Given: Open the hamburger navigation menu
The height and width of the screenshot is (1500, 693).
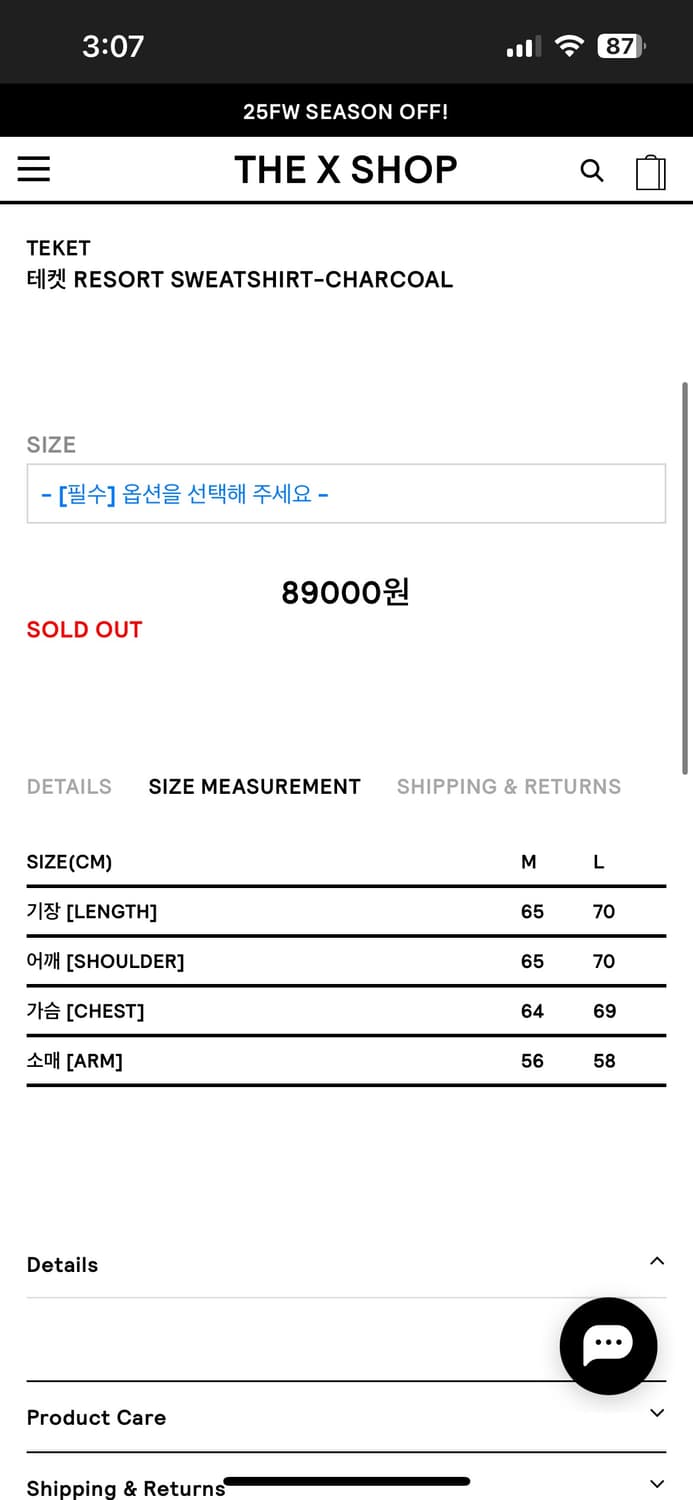Looking at the screenshot, I should (x=34, y=170).
